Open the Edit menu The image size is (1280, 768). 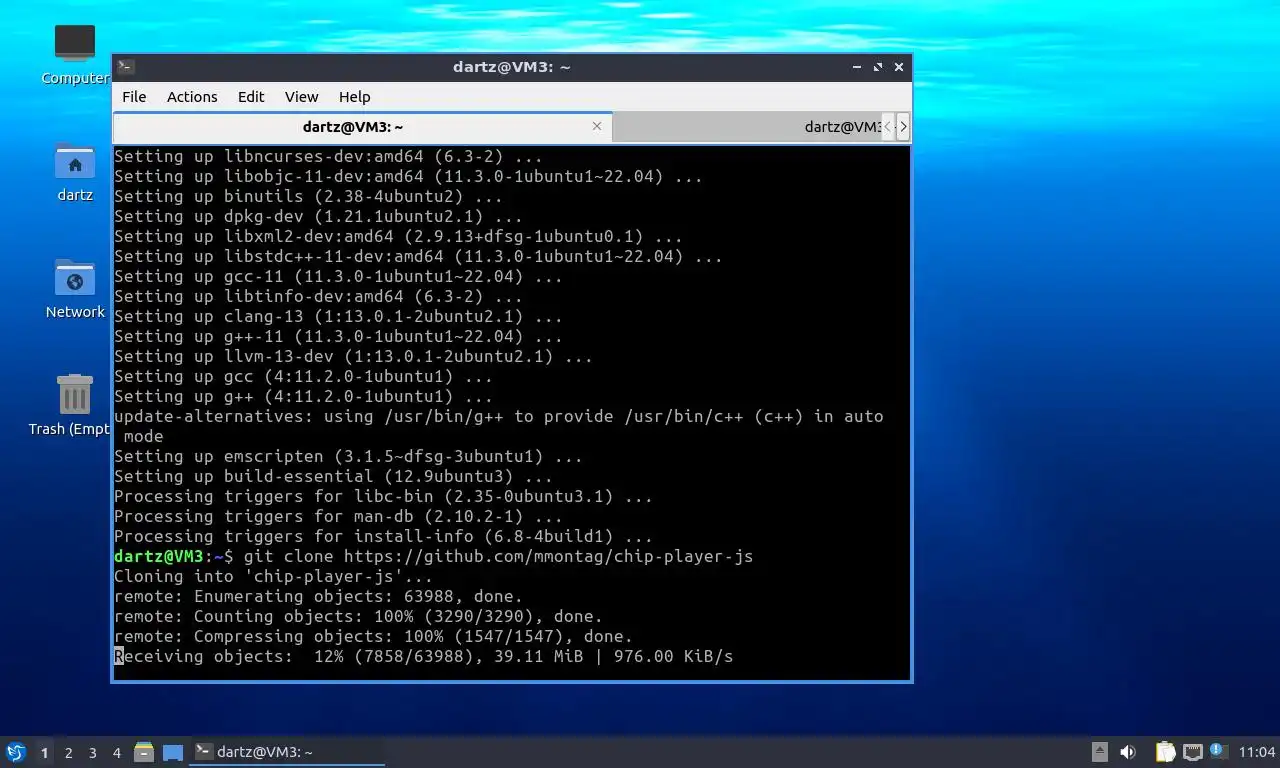click(x=251, y=97)
